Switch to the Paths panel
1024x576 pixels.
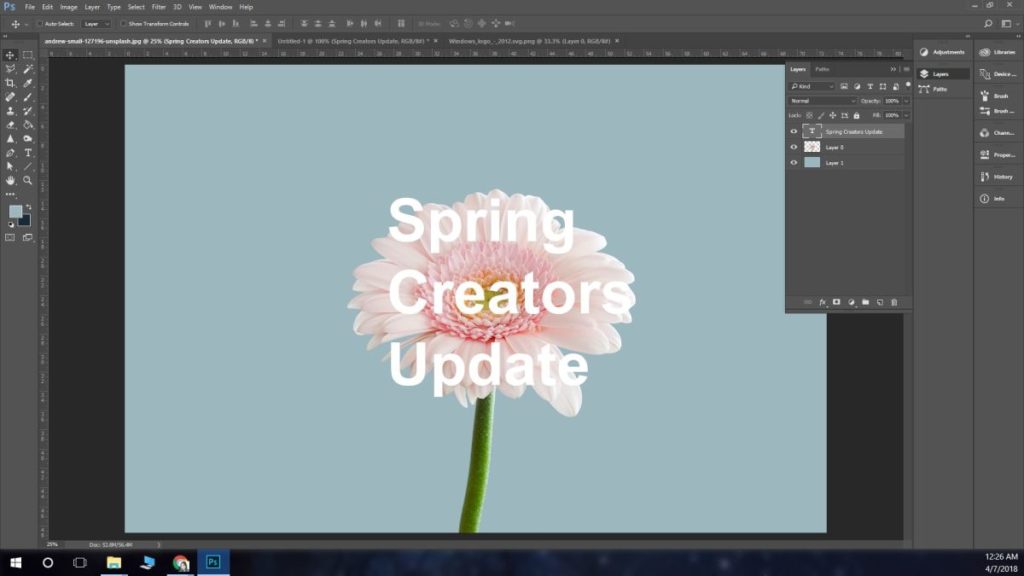pyautogui.click(x=824, y=69)
